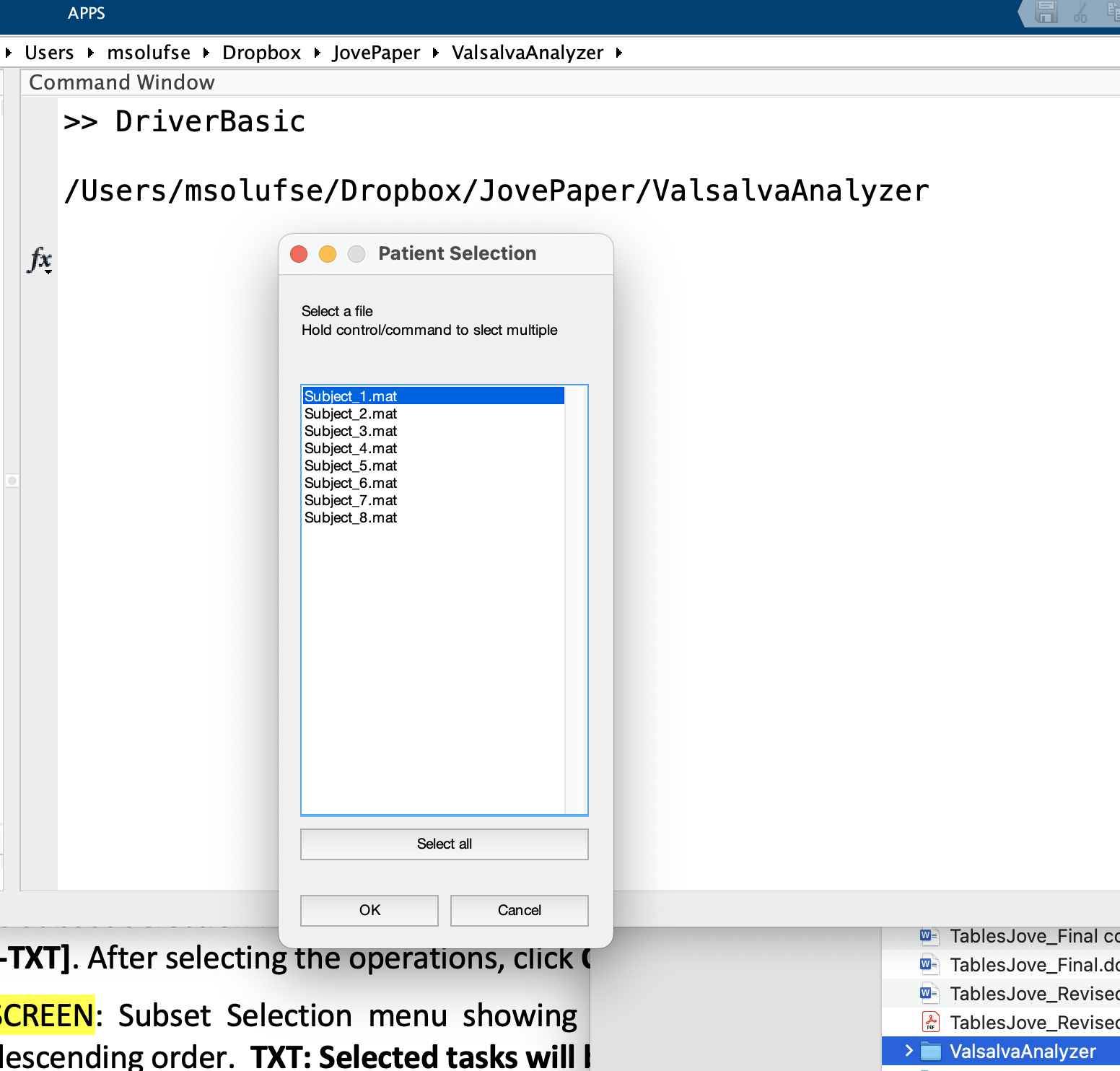Minimize Patient Selection with the yellow button

click(x=328, y=254)
